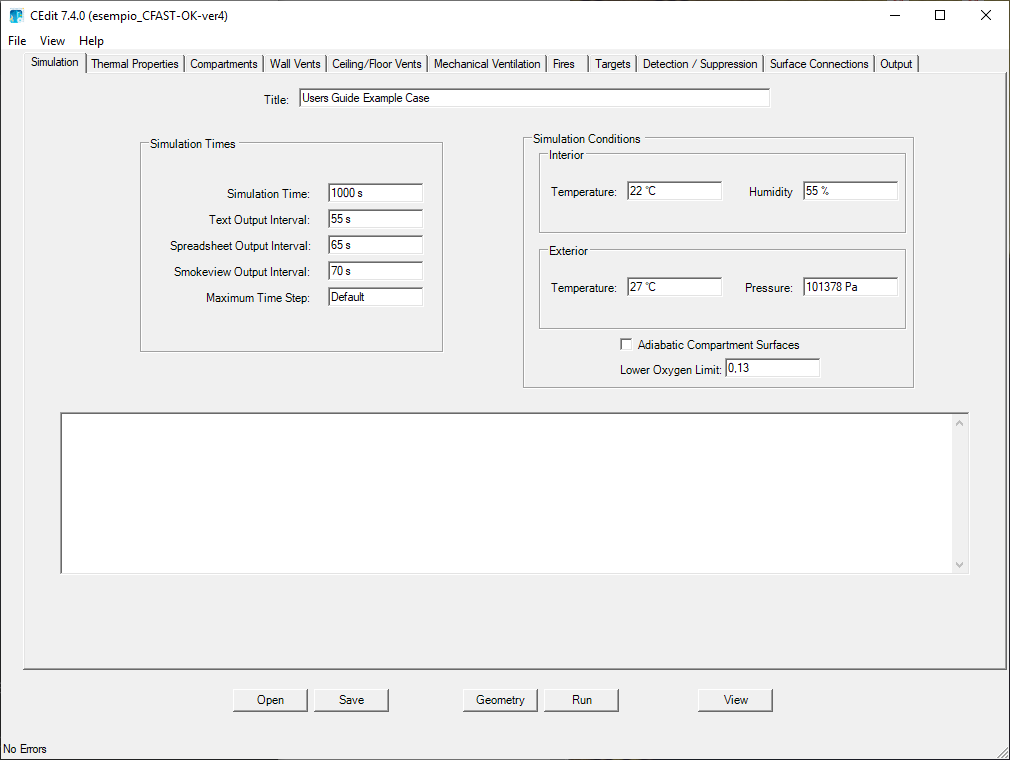This screenshot has height=760, width=1010.
Task: Click the scroll down arrow in message box
Action: 960,565
